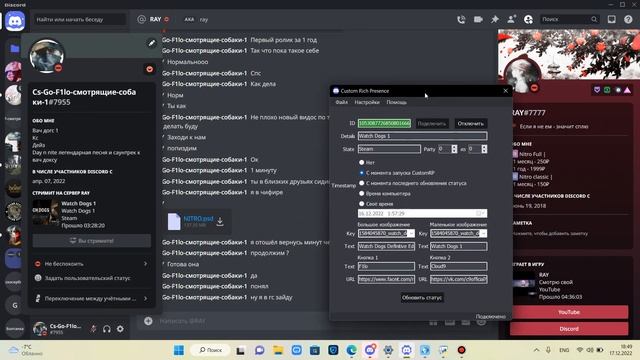This screenshot has width=640, height=360.
Task: Select 'Своё время' timestamp option
Action: [x=361, y=203]
